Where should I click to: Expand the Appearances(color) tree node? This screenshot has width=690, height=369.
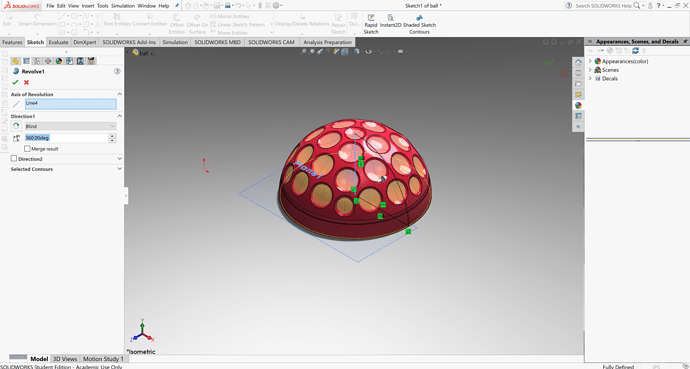[x=590, y=62]
